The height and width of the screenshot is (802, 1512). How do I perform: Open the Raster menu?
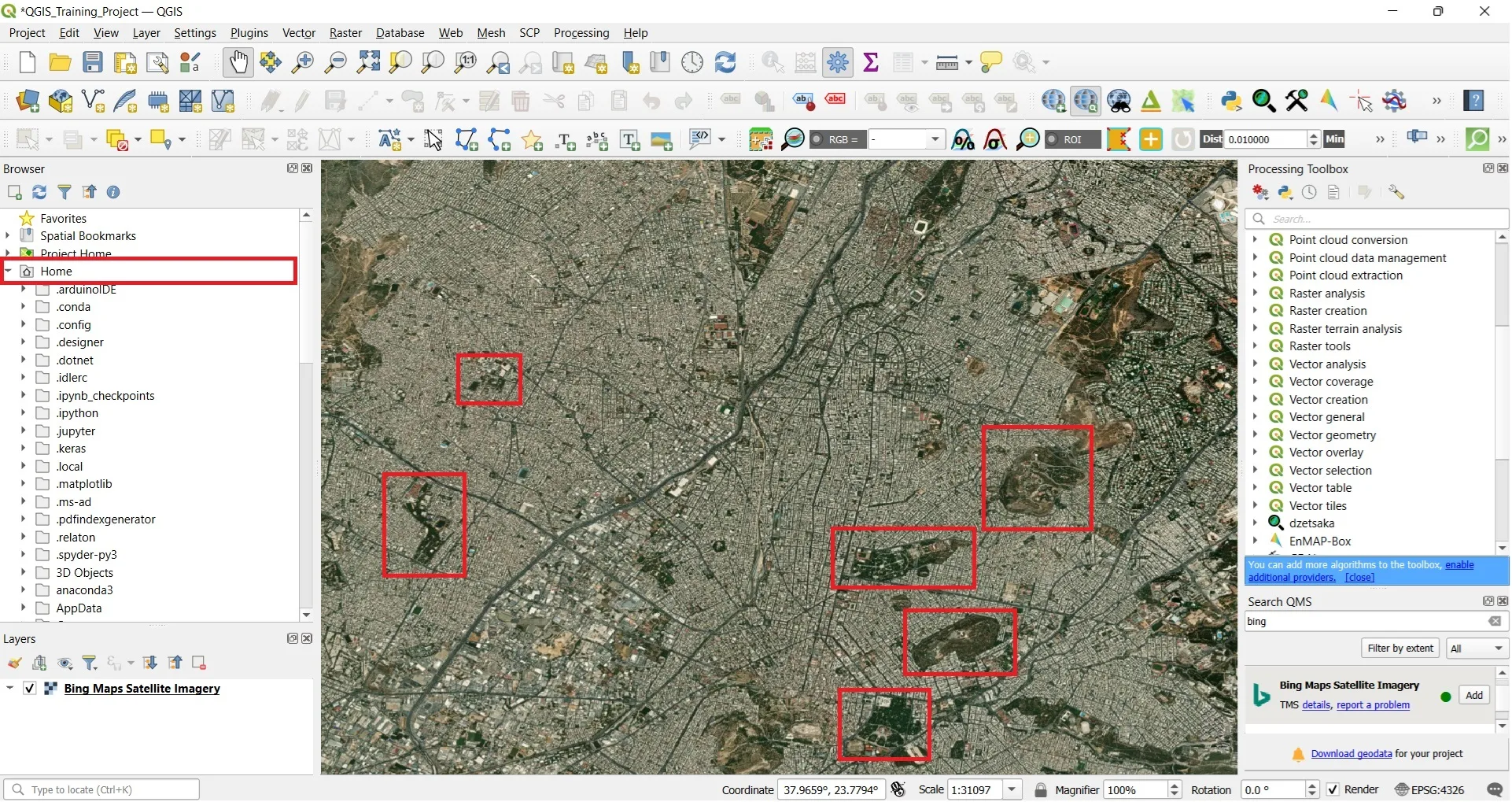pos(345,33)
